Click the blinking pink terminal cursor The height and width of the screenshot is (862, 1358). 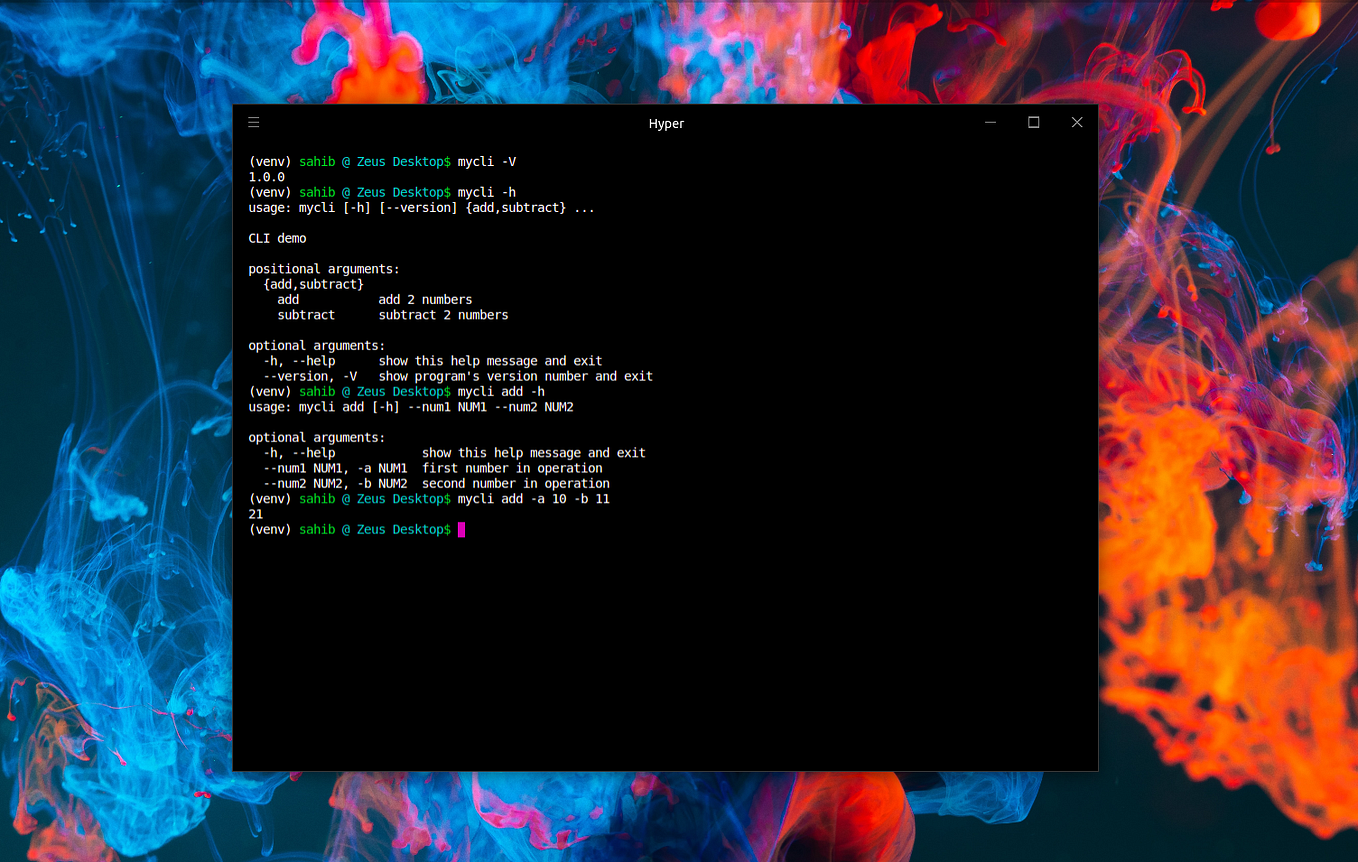461,529
